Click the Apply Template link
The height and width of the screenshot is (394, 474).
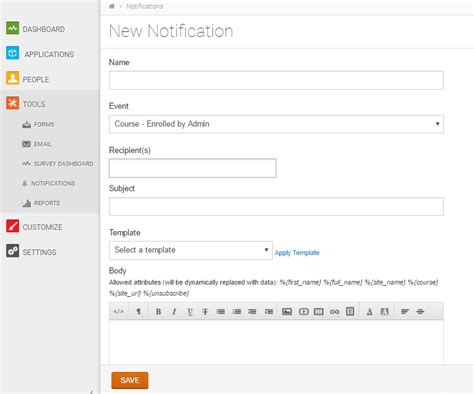pos(297,253)
